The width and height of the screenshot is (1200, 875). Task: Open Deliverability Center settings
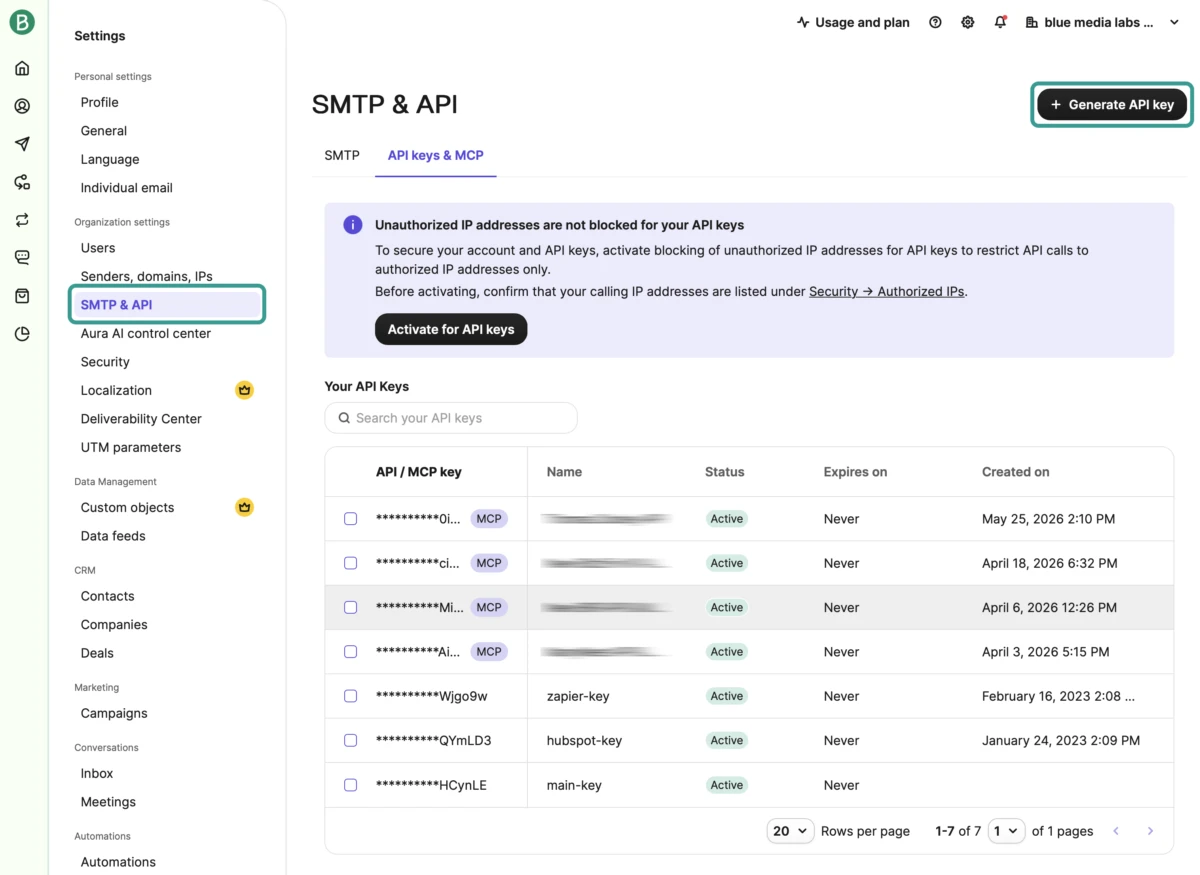(141, 419)
